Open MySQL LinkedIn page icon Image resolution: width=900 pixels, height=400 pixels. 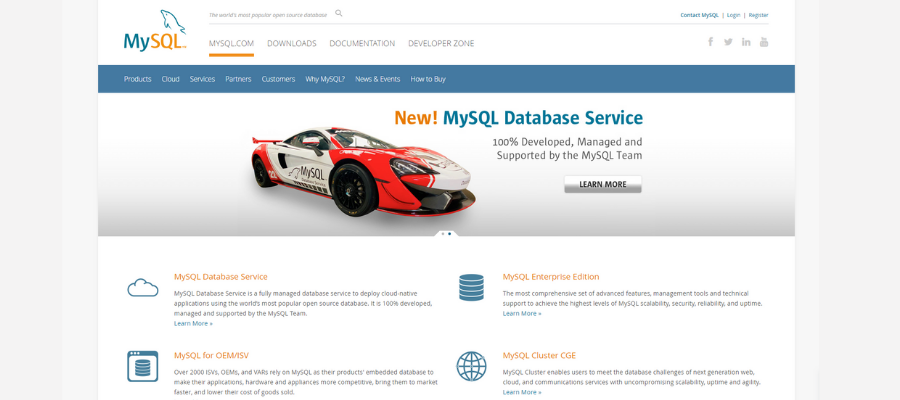(x=746, y=42)
